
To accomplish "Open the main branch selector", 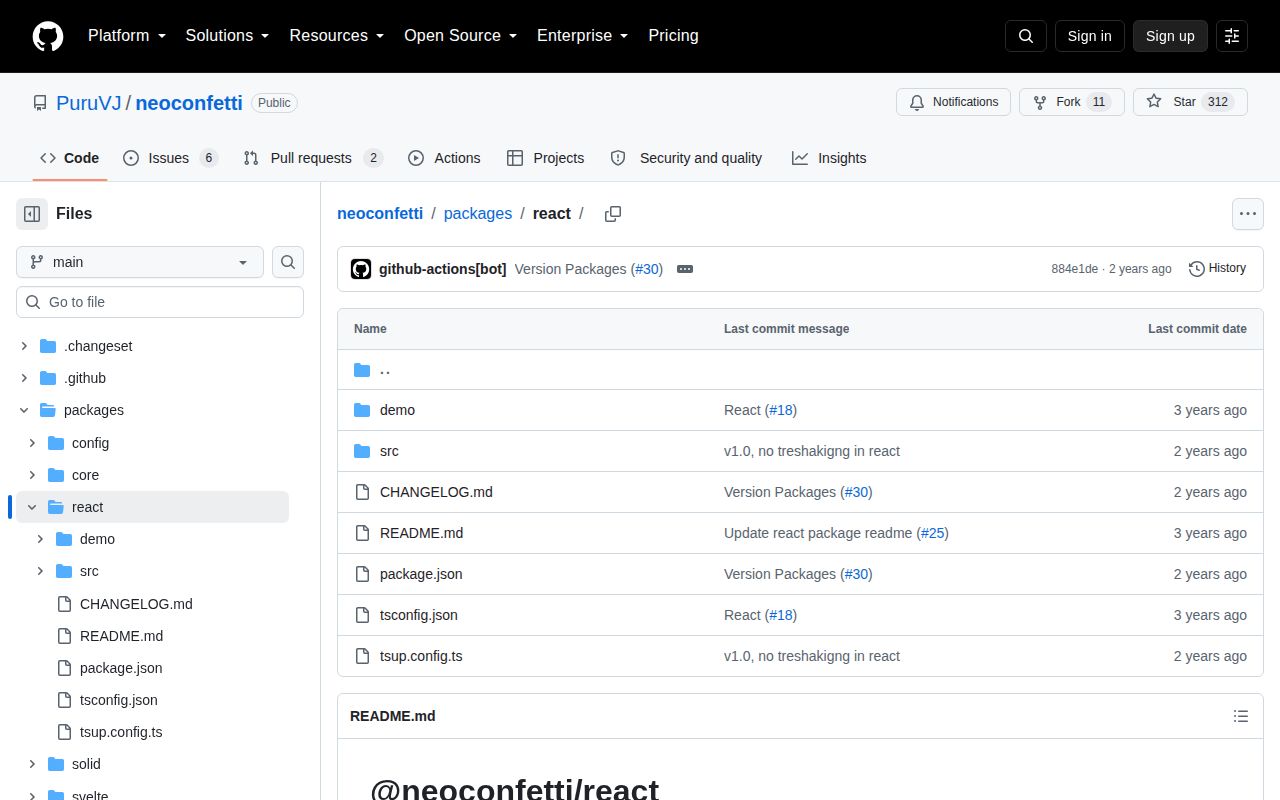I will pyautogui.click(x=140, y=262).
